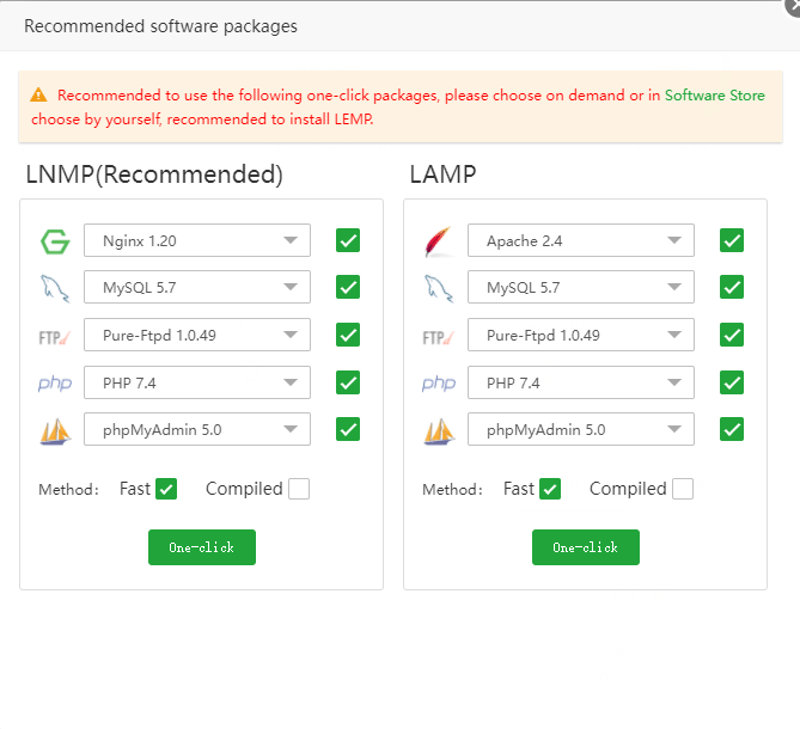The height and width of the screenshot is (729, 800).
Task: Click the Nginx logo icon in LNMP
Action: point(55,241)
